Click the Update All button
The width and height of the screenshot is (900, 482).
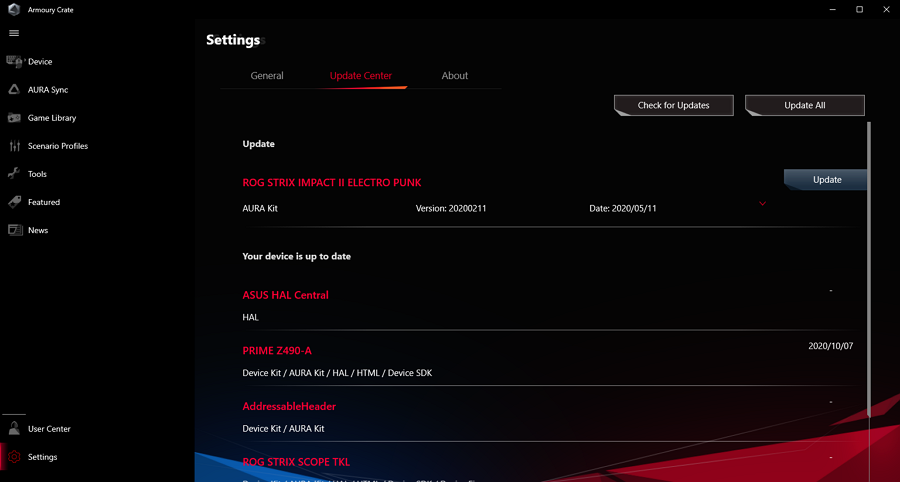pyautogui.click(x=805, y=106)
